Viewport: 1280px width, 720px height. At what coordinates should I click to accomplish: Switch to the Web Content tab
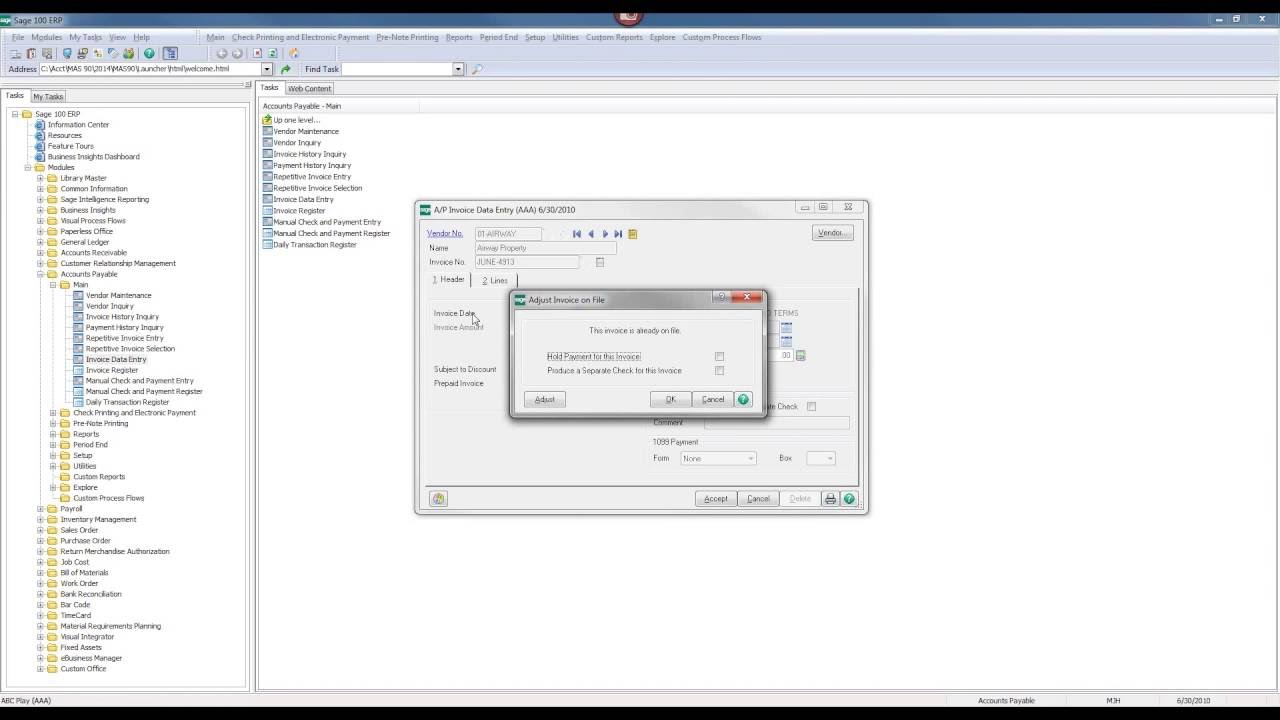tap(309, 88)
